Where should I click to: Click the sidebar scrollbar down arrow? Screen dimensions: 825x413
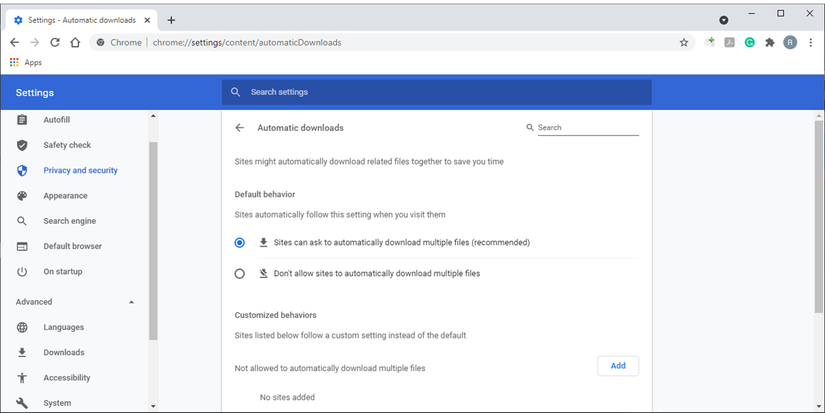(153, 406)
